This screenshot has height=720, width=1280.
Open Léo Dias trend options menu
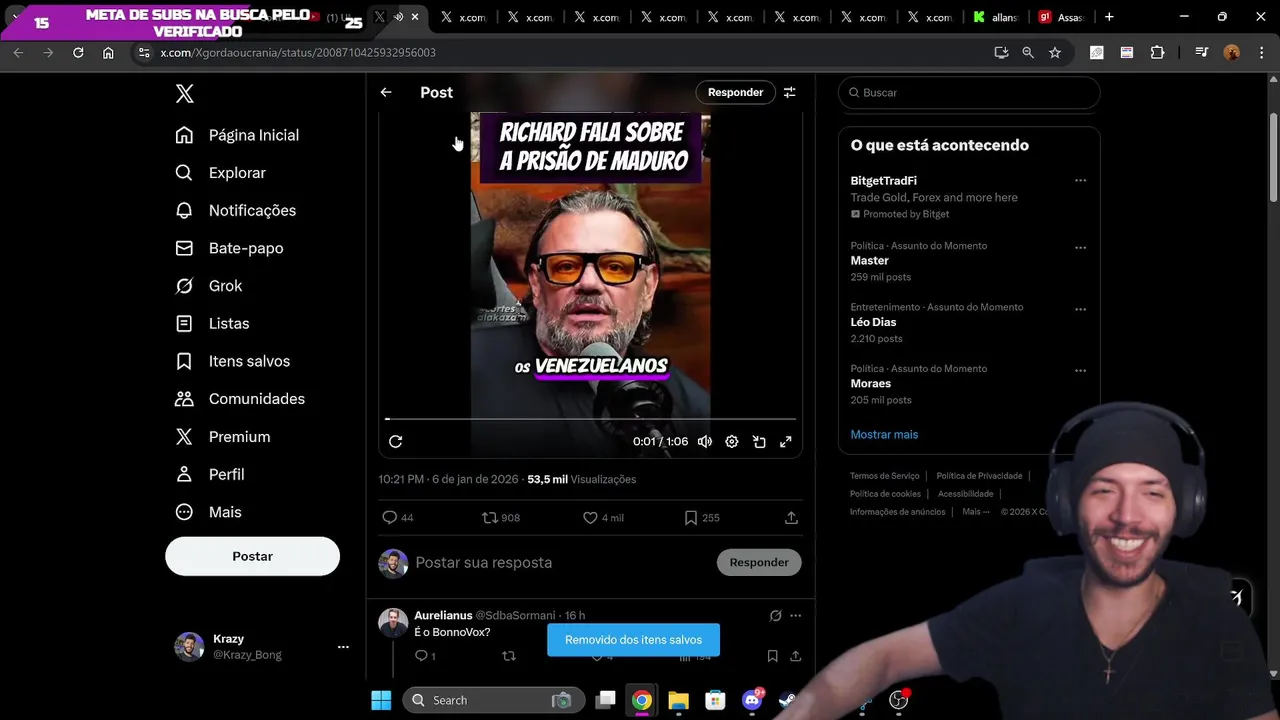(x=1080, y=309)
